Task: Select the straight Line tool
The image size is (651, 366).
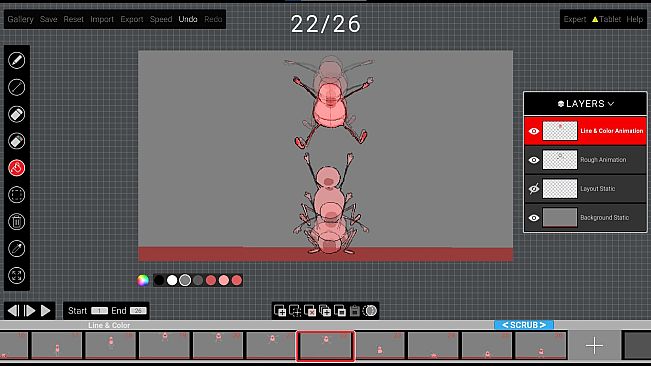Action: point(17,88)
